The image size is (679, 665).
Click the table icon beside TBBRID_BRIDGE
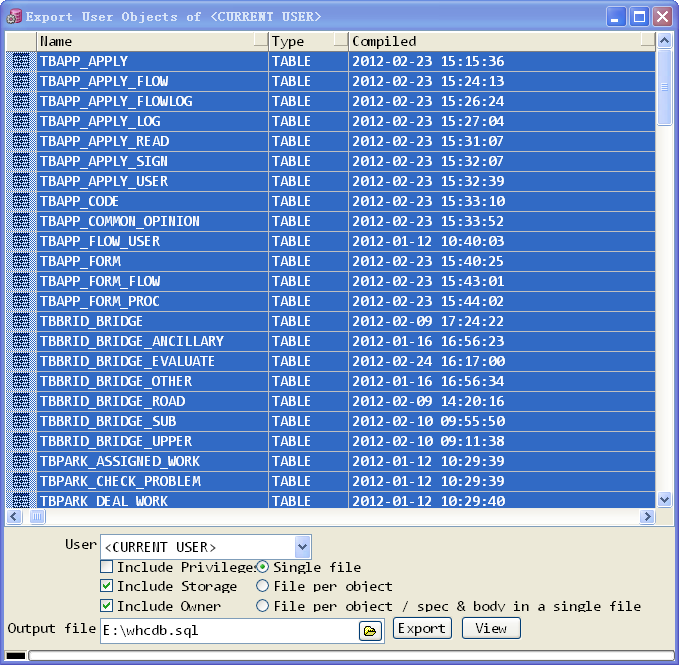[21, 321]
